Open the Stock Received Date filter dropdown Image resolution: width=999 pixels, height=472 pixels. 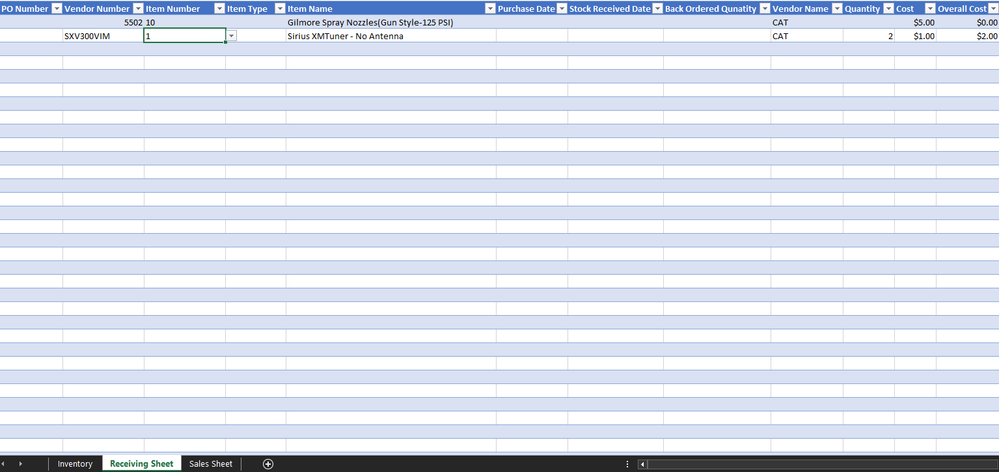click(657, 8)
